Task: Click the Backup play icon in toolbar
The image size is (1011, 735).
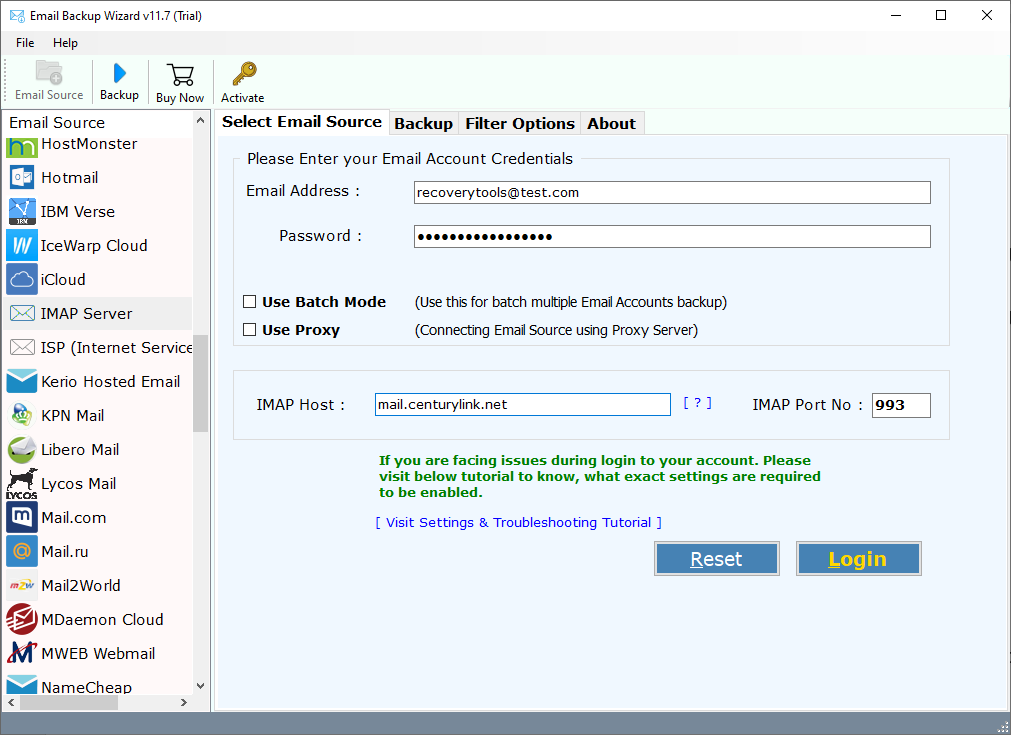Action: tap(119, 74)
